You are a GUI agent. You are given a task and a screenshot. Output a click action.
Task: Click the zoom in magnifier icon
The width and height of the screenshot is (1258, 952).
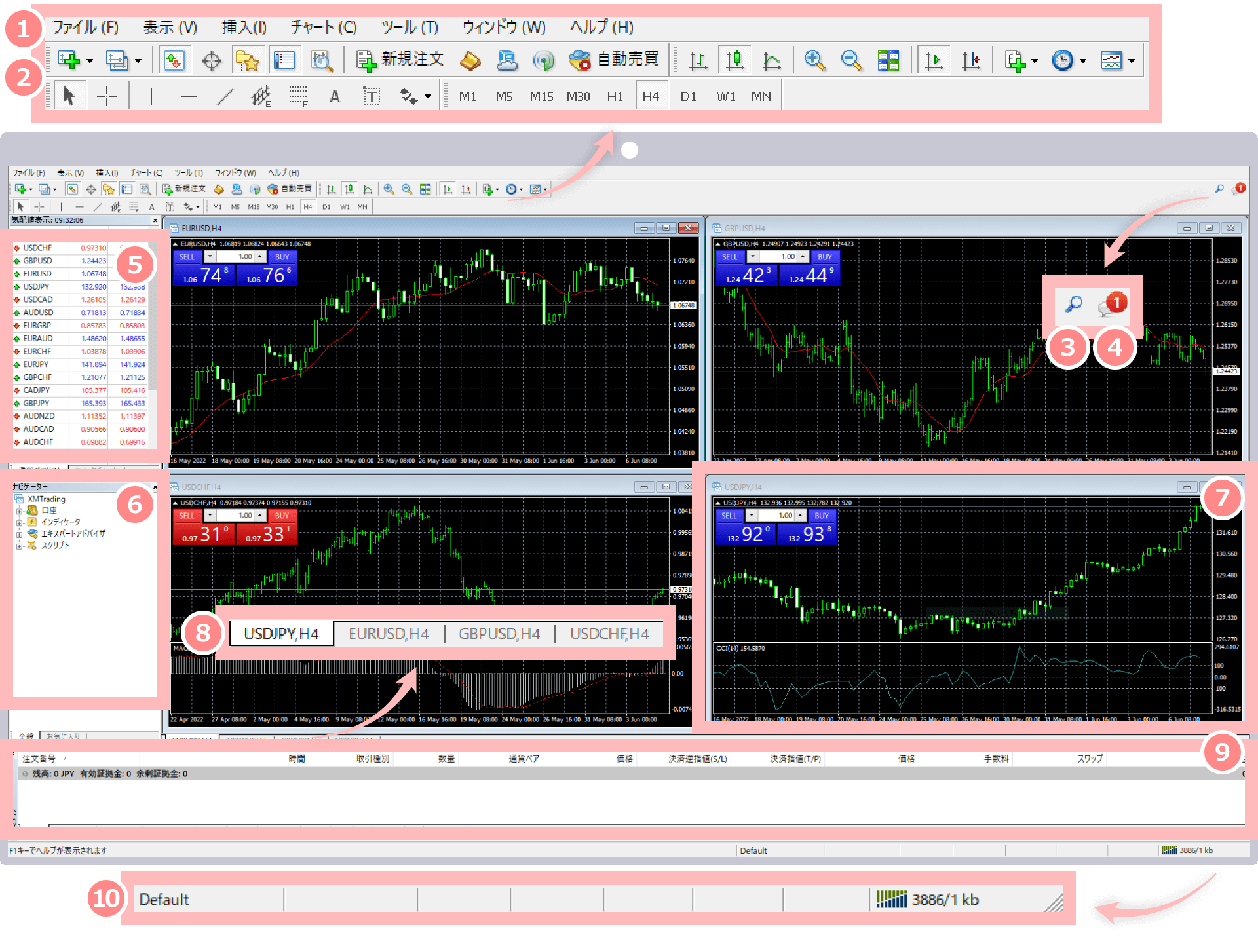click(x=814, y=60)
